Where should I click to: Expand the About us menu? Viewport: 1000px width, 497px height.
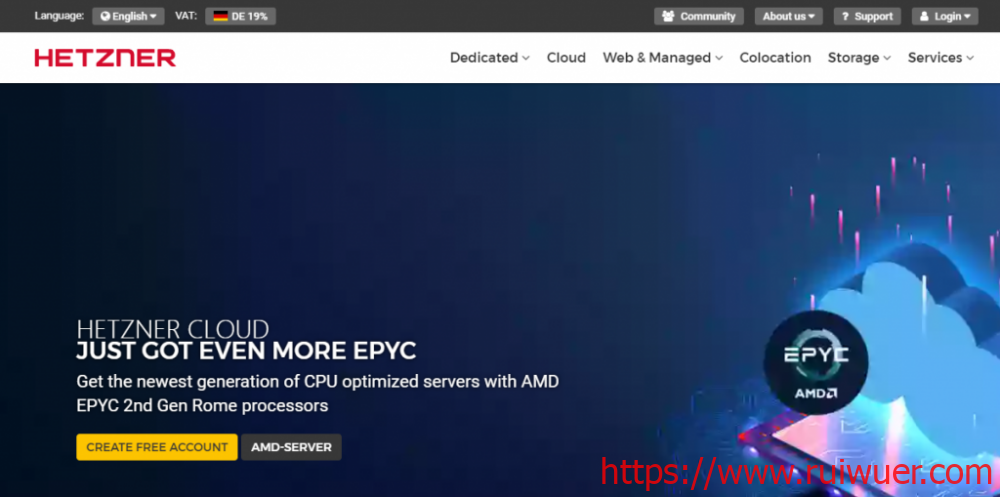coord(788,17)
